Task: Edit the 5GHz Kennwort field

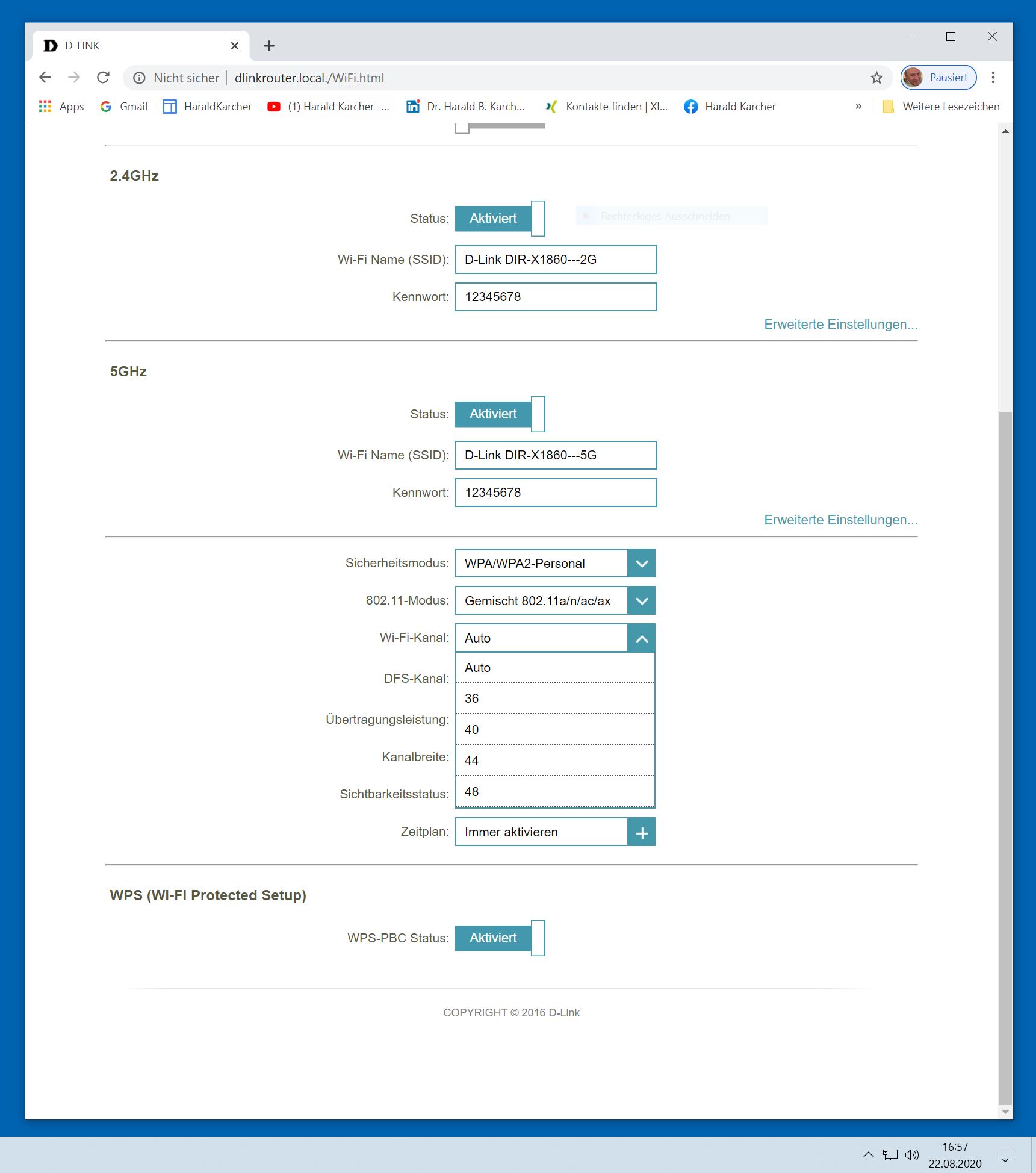Action: pyautogui.click(x=556, y=493)
